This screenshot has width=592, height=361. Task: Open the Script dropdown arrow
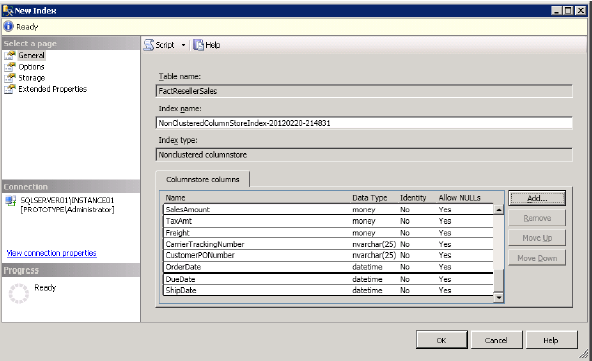tap(183, 45)
